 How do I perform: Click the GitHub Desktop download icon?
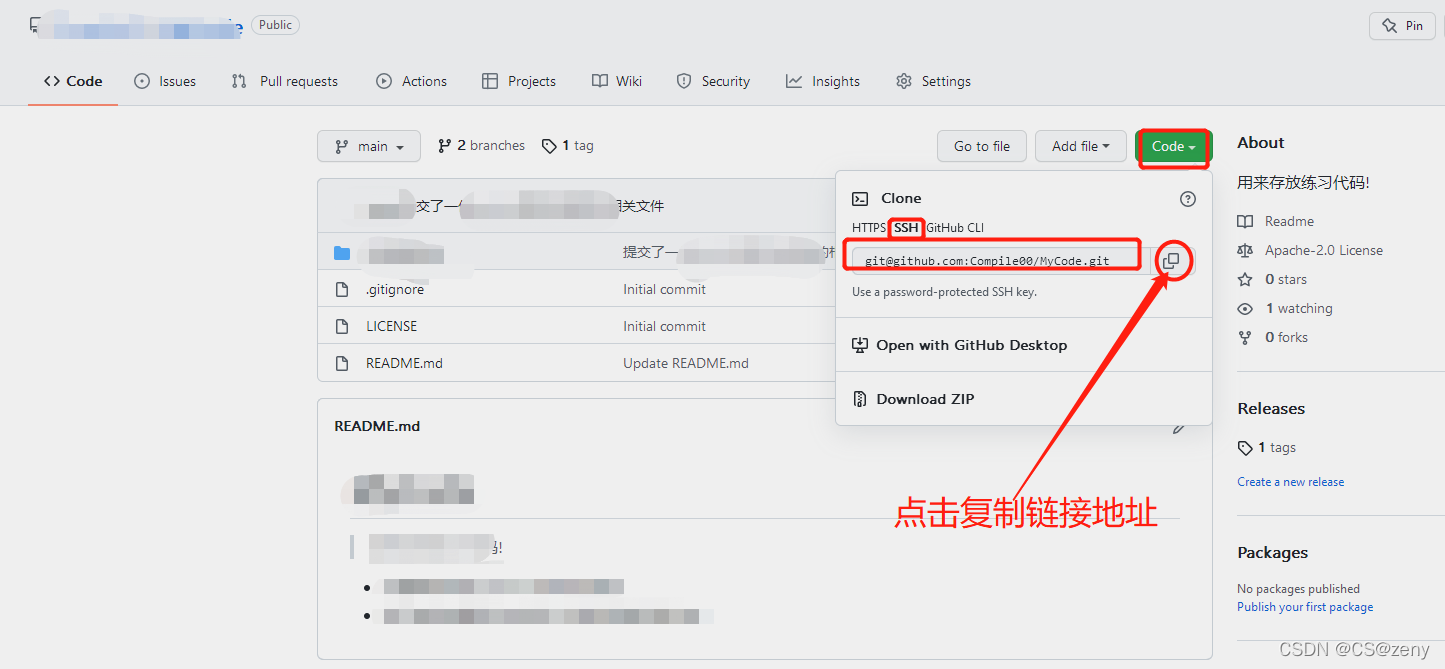(x=859, y=345)
